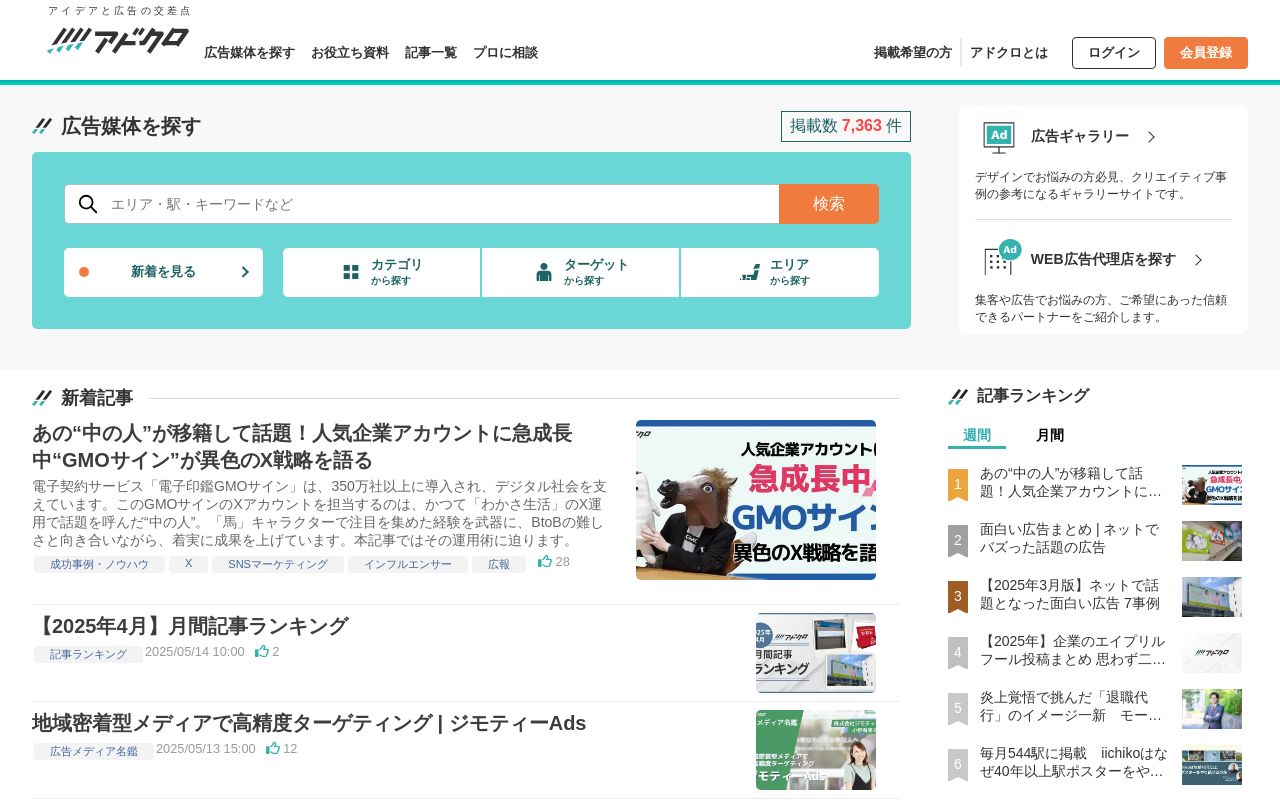Open 広告媒体を探す menu

pos(249,53)
